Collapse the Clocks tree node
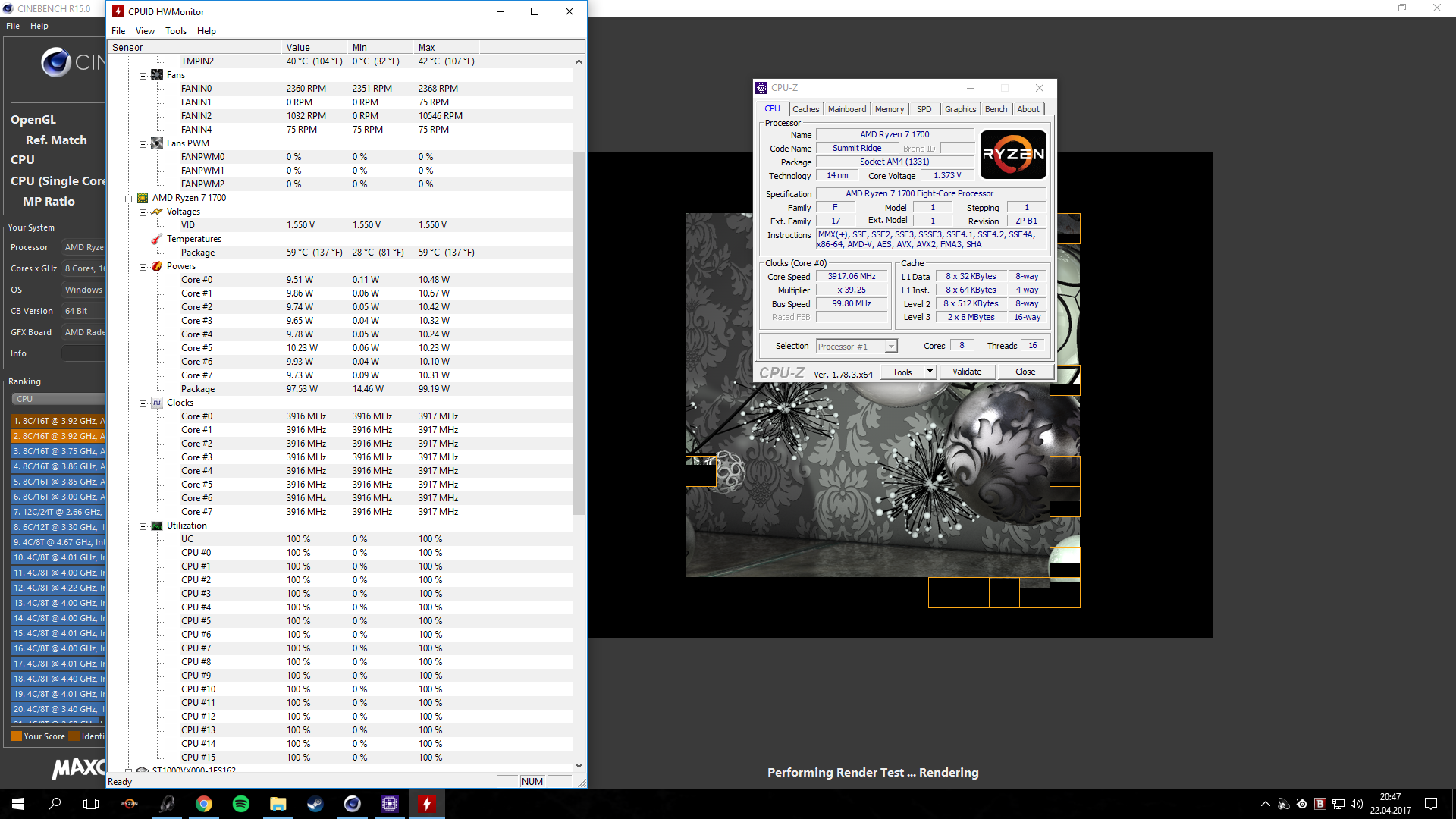Viewport: 1456px width, 819px height. 143,403
